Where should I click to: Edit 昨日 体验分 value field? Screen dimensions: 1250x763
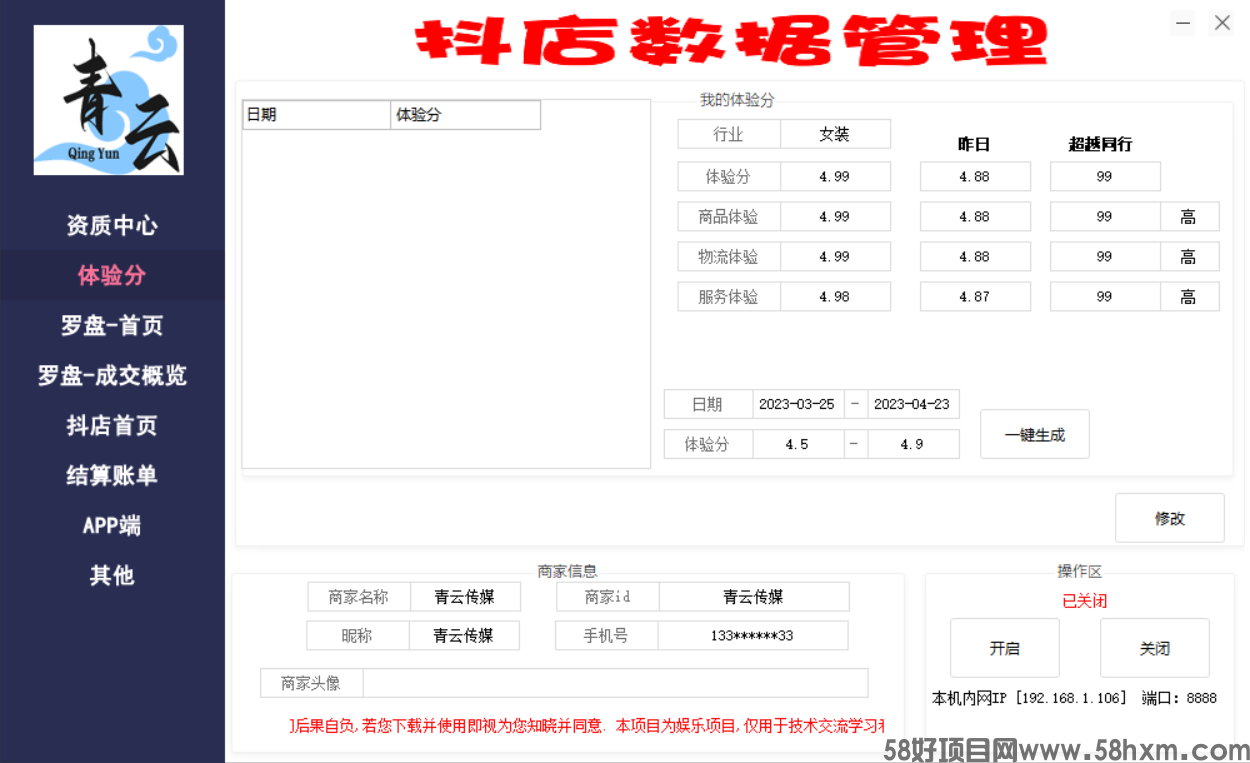point(975,176)
